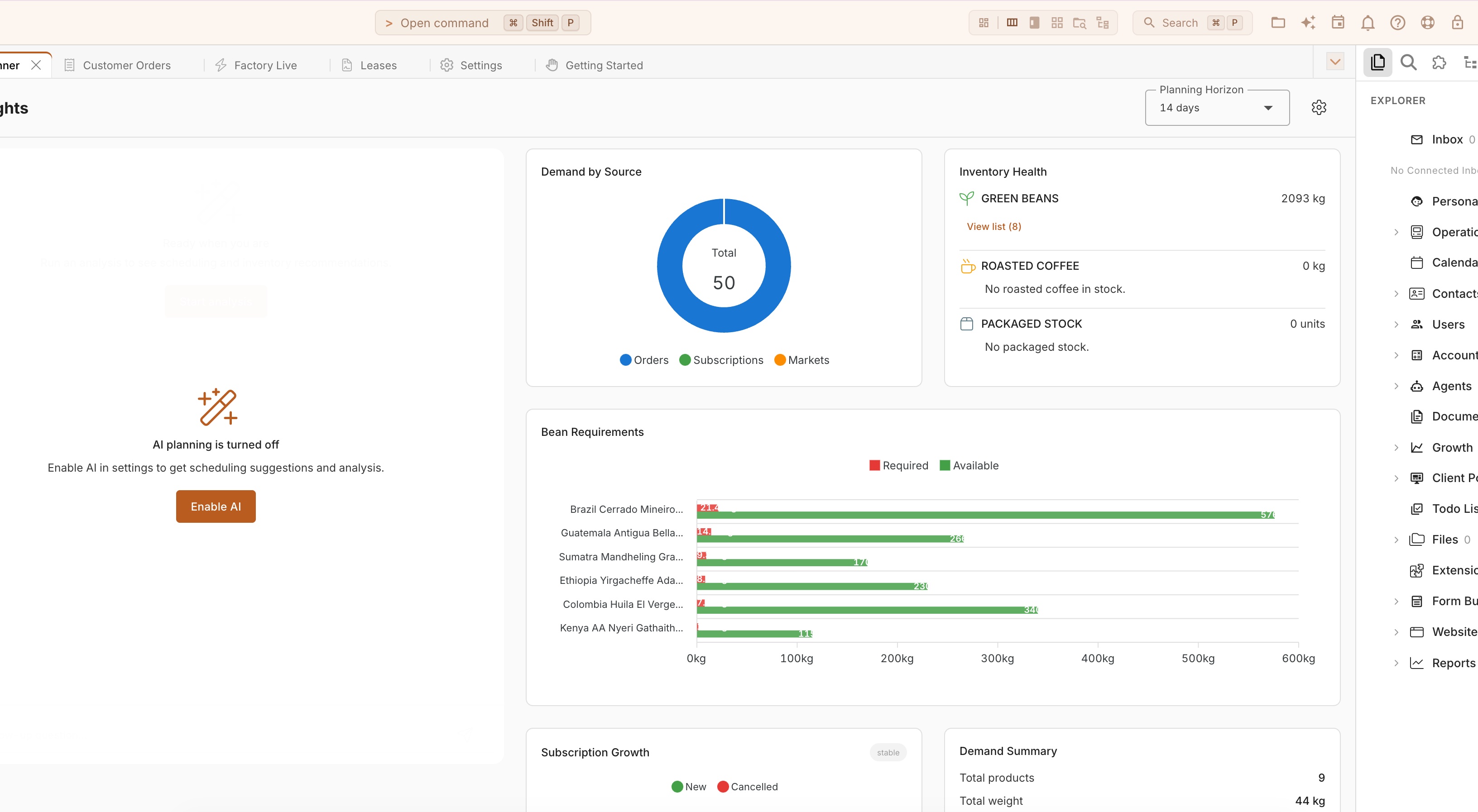This screenshot has width=1478, height=812.
Task: Expand the Growth tree item
Action: click(x=1396, y=448)
